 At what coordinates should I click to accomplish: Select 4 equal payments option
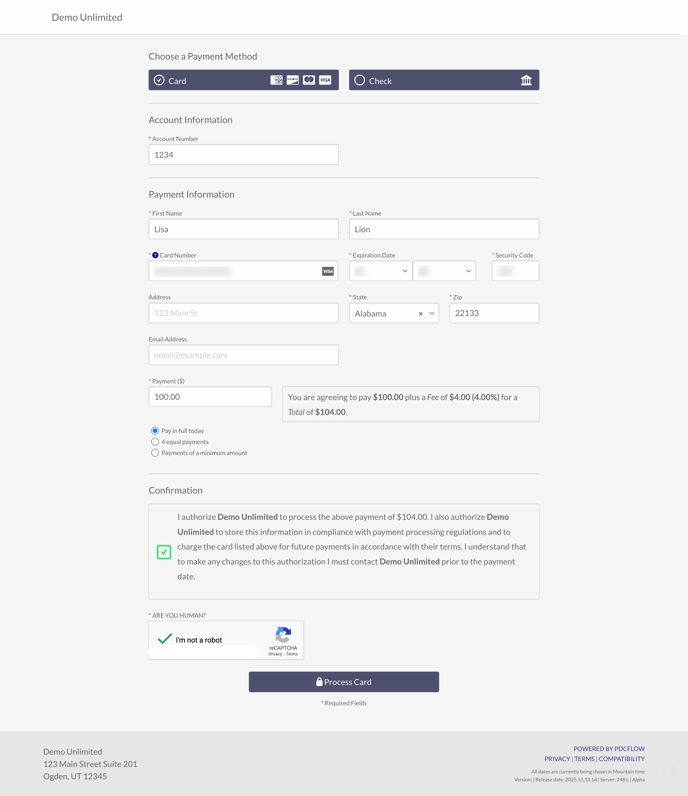[155, 442]
